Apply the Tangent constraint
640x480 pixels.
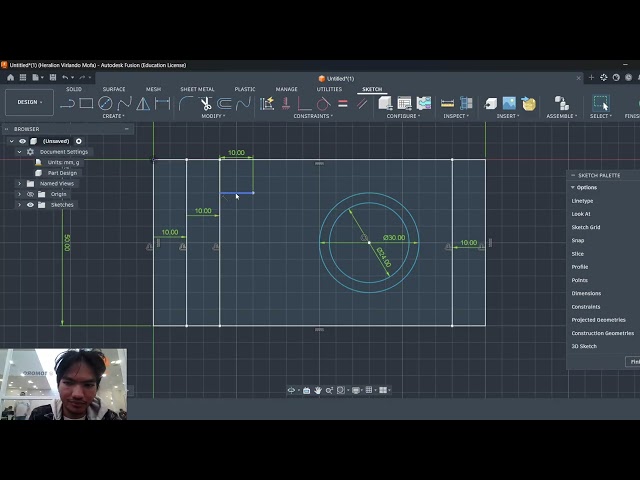click(x=323, y=104)
